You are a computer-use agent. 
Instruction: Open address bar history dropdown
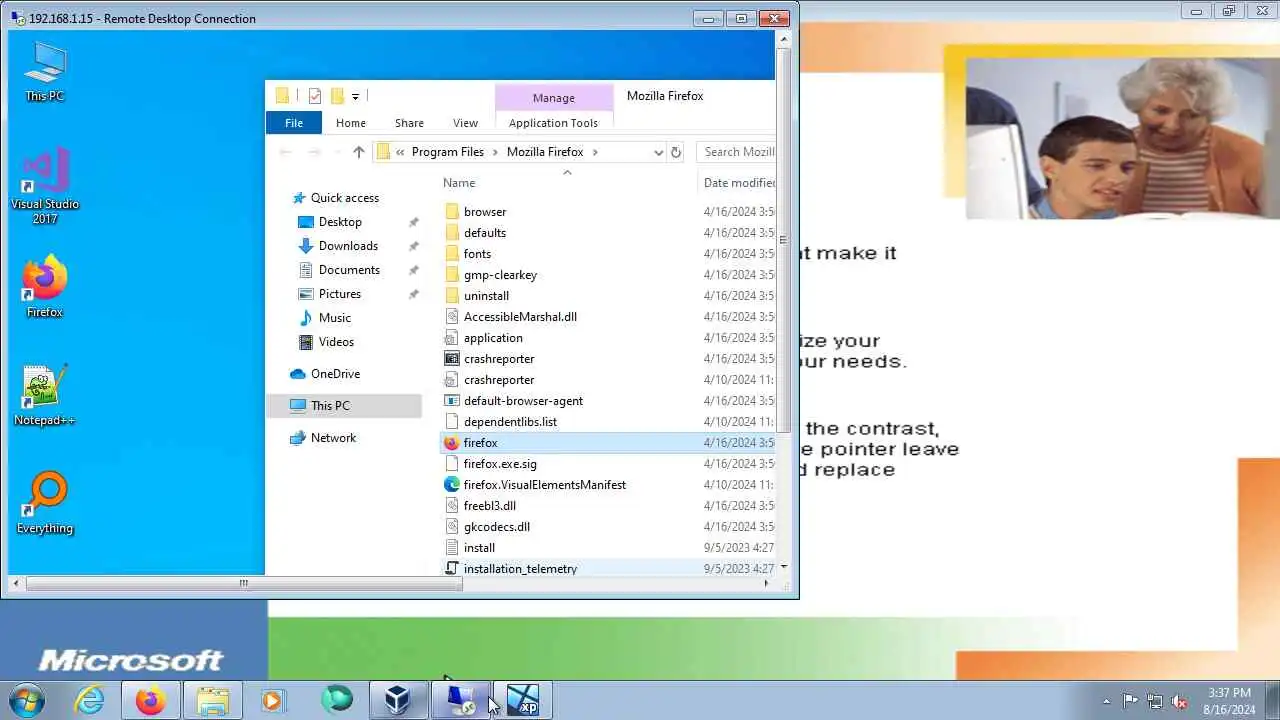[x=658, y=152]
